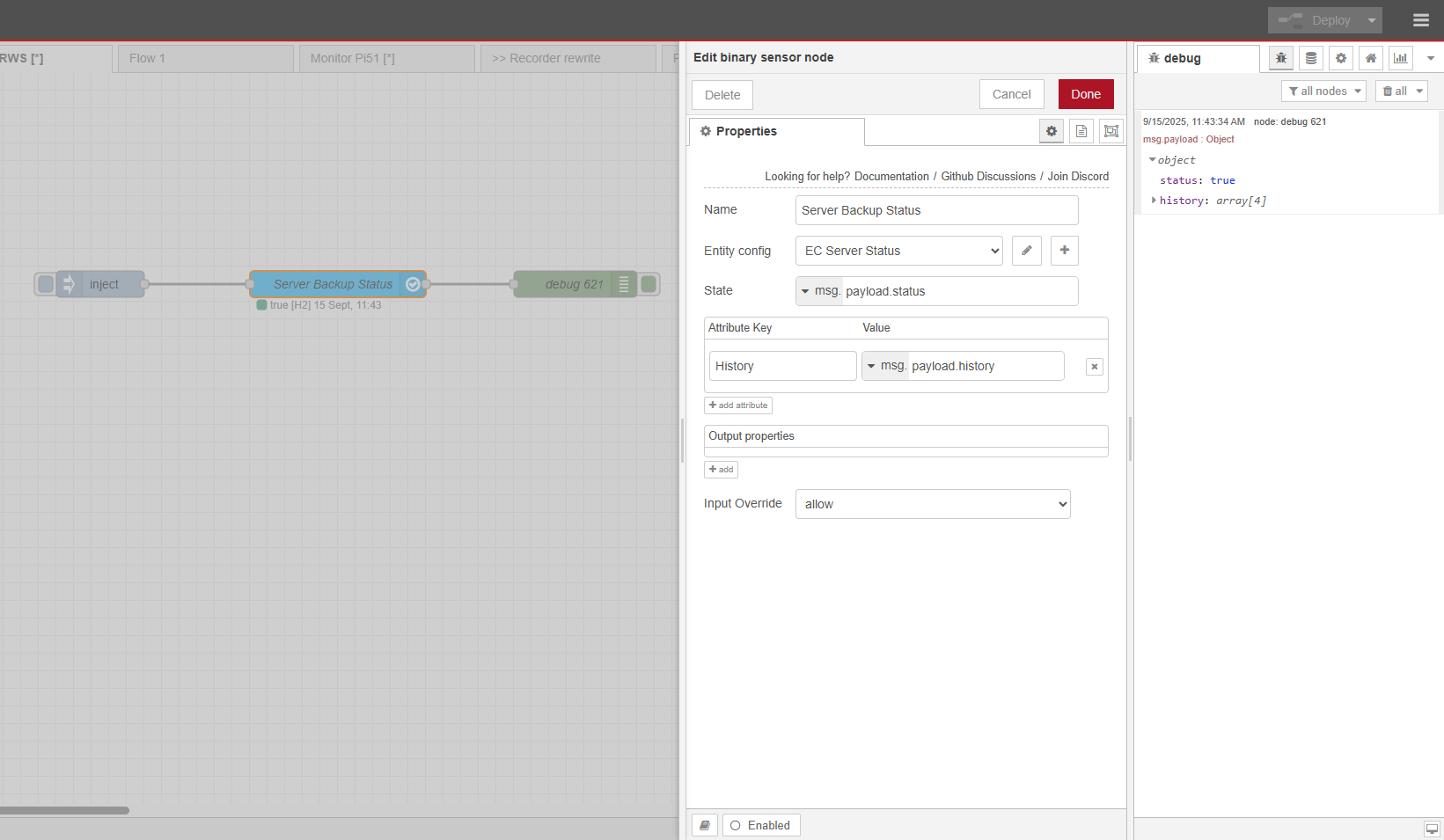Switch to the Recorder rewrite tab
1444x840 pixels.
(x=568, y=58)
